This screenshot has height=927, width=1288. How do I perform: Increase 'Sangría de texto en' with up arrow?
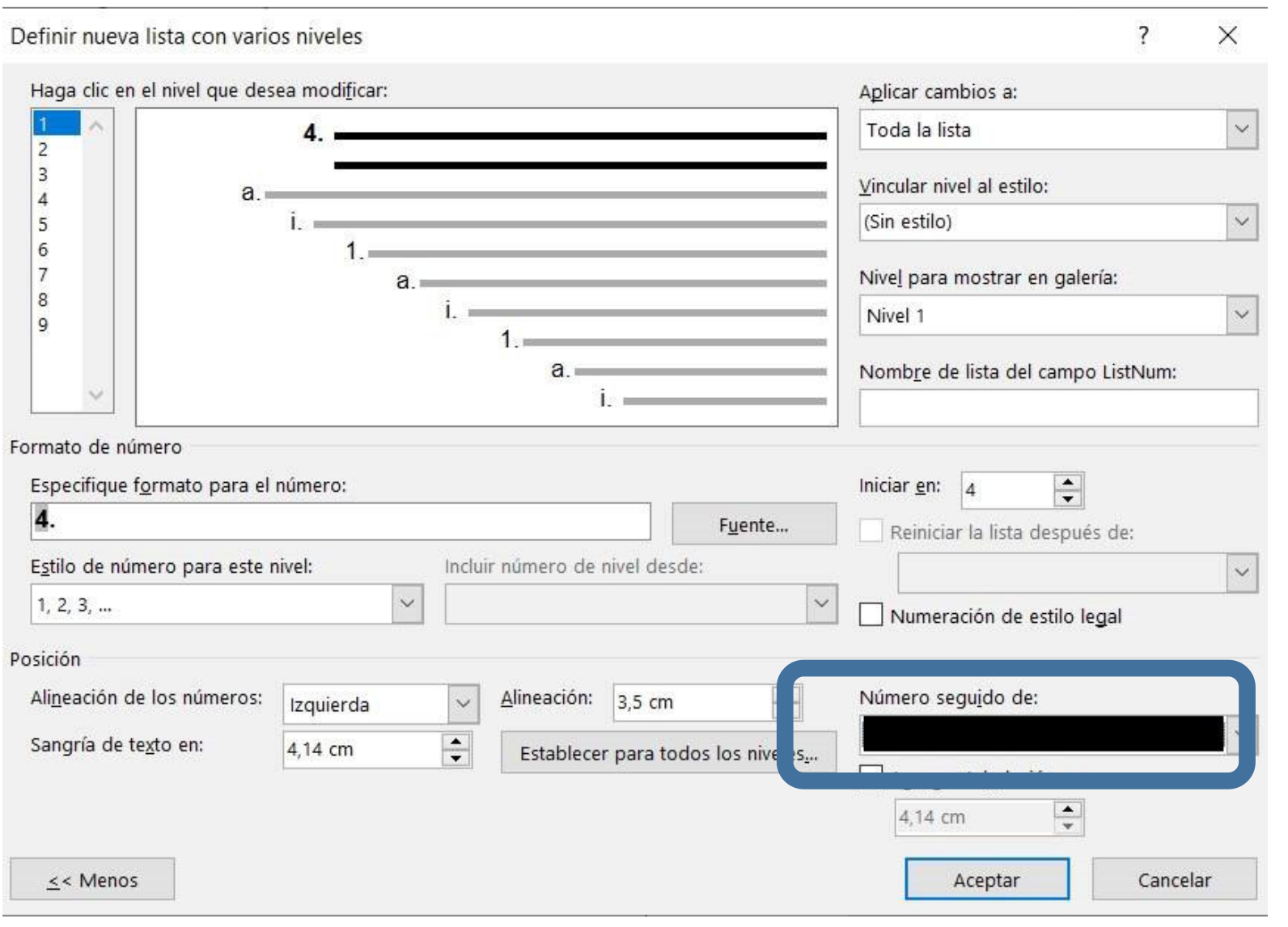(x=456, y=742)
